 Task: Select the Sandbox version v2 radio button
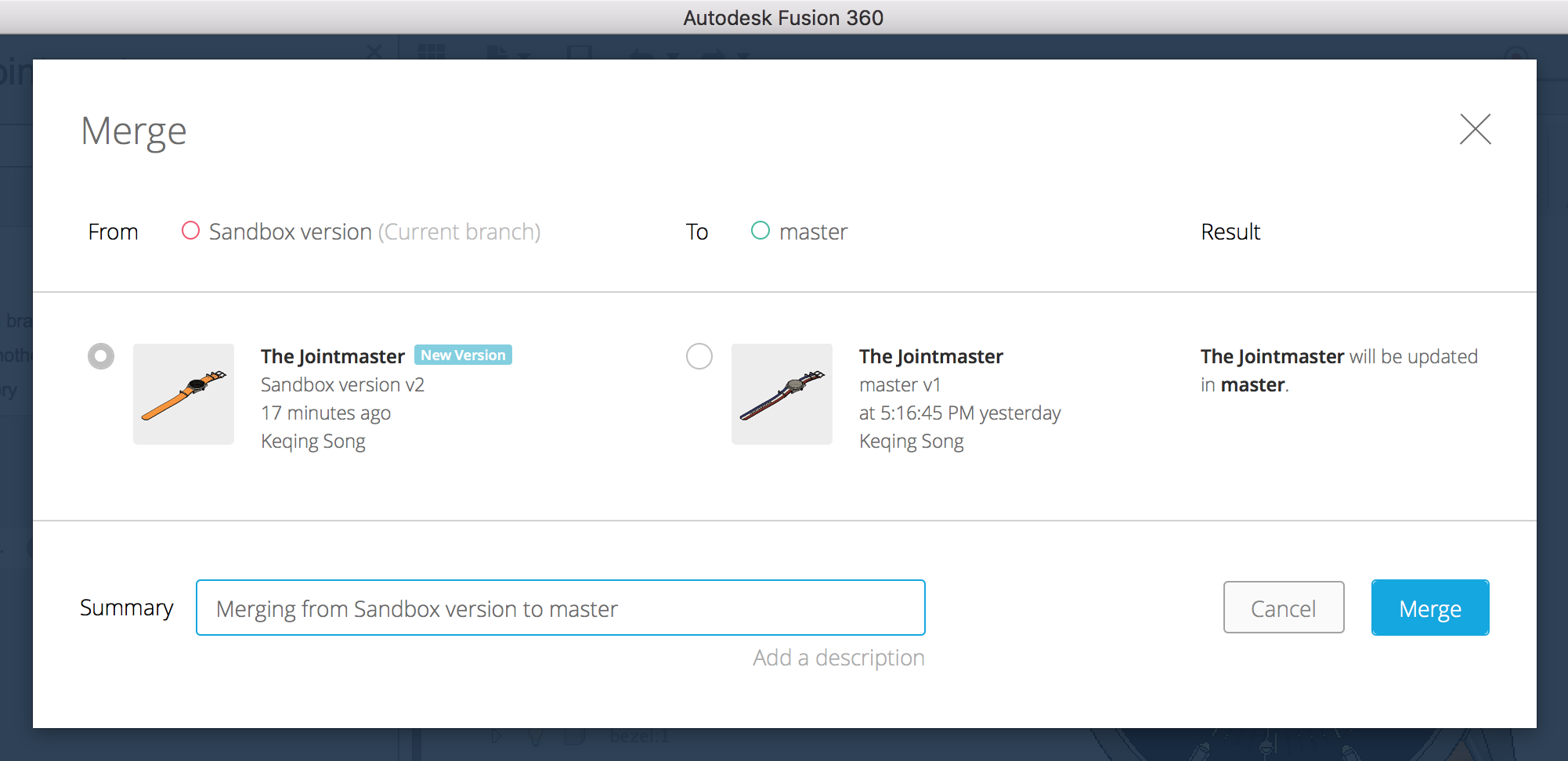pyautogui.click(x=101, y=356)
